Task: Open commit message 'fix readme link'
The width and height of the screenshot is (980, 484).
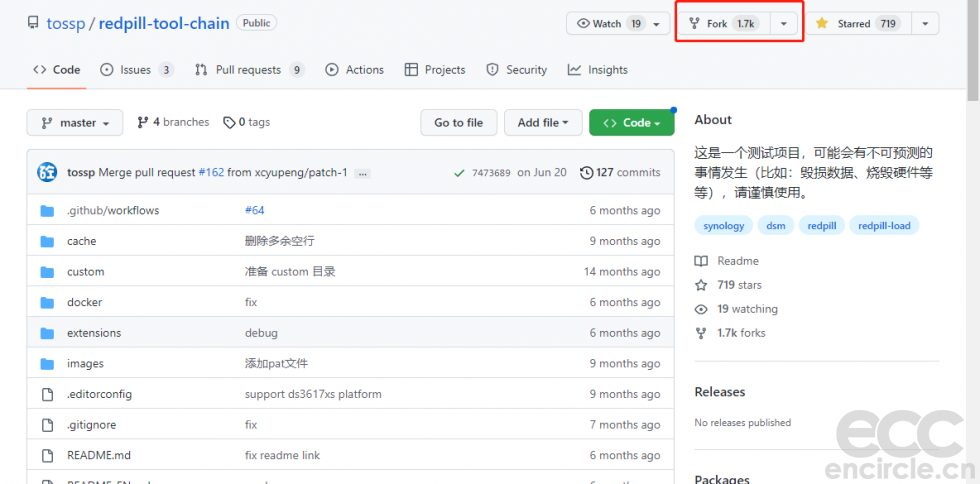Action: click(x=282, y=455)
